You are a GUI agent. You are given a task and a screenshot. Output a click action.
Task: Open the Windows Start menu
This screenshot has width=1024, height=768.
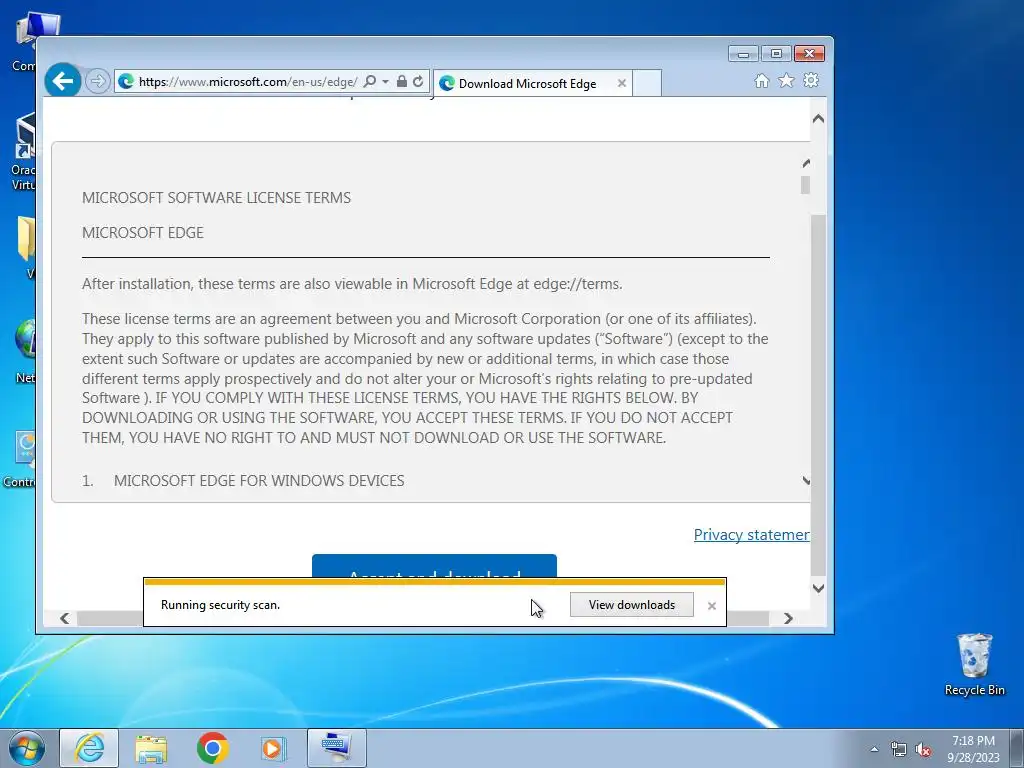coord(26,748)
